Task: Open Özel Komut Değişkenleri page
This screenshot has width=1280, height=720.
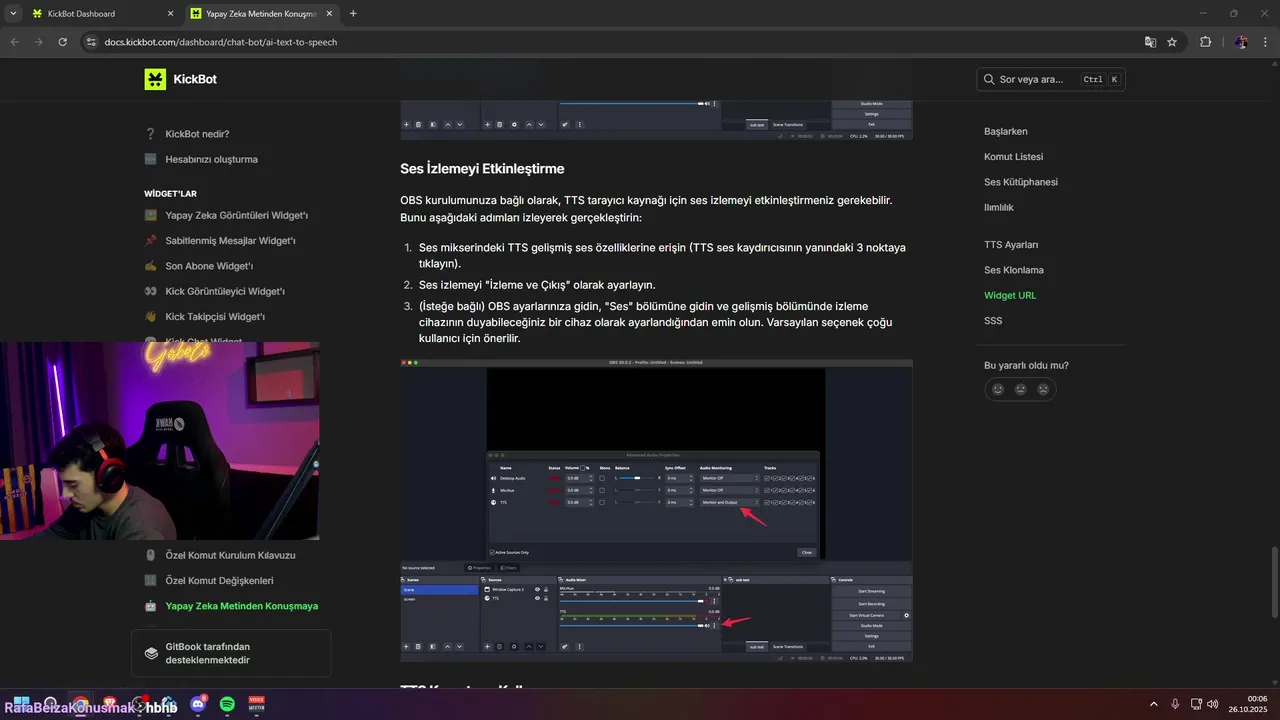Action: tap(219, 580)
